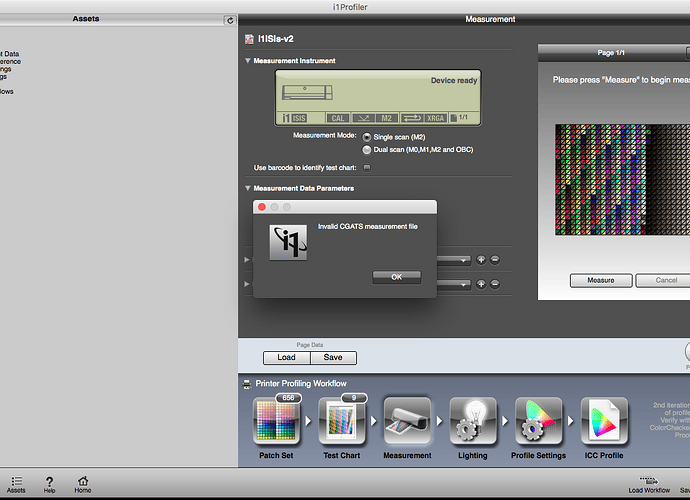The height and width of the screenshot is (500, 690).
Task: Click the Measure button
Action: (x=601, y=280)
